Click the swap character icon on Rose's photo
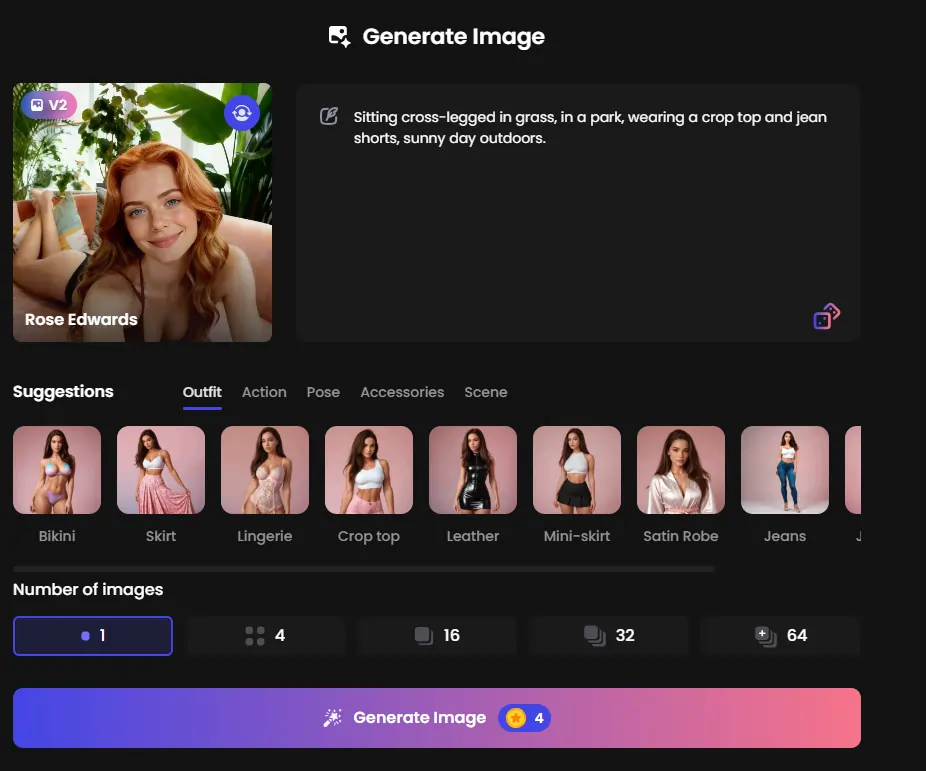The height and width of the screenshot is (771, 926). tap(242, 112)
